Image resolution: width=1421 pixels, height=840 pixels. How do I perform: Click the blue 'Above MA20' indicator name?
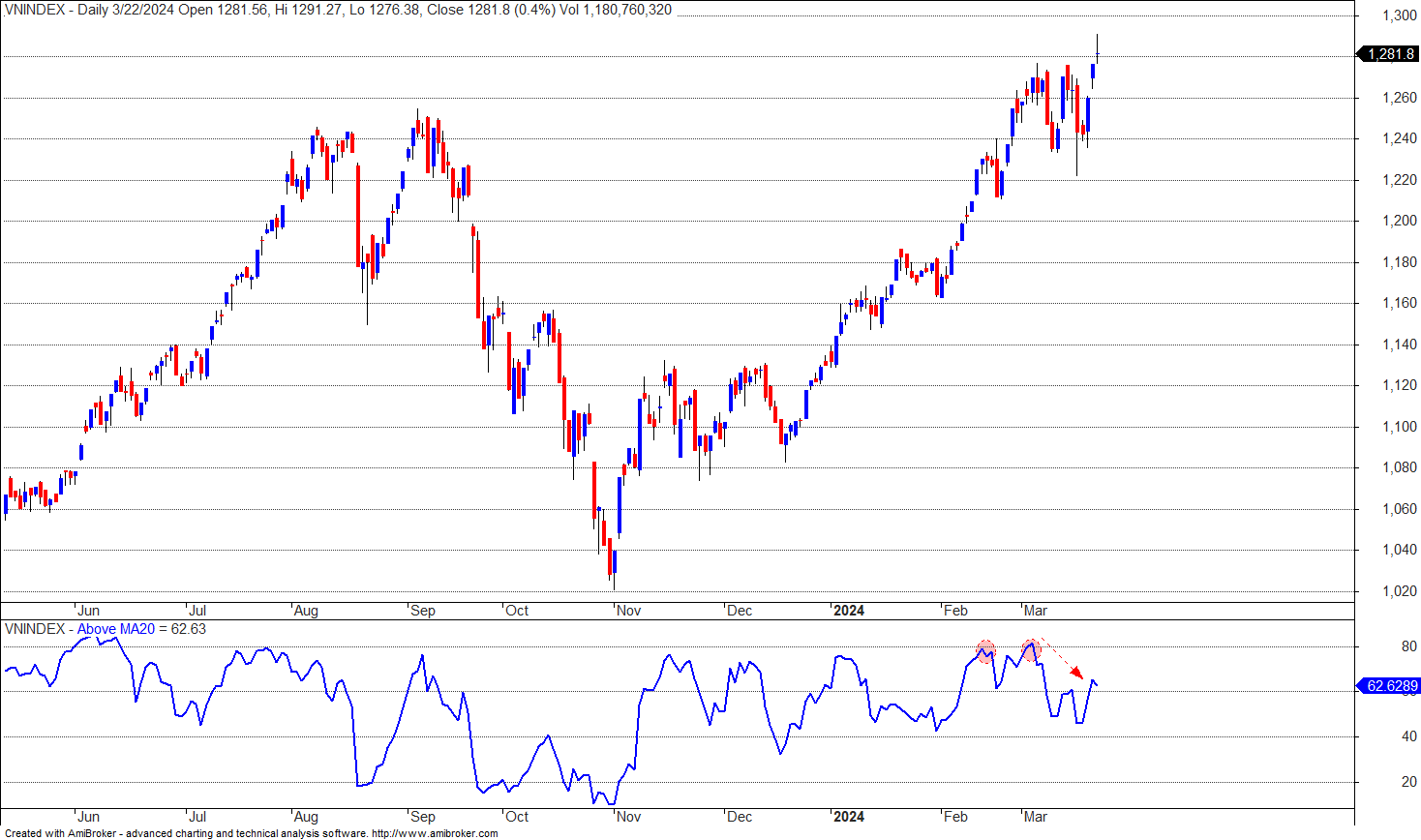click(115, 629)
